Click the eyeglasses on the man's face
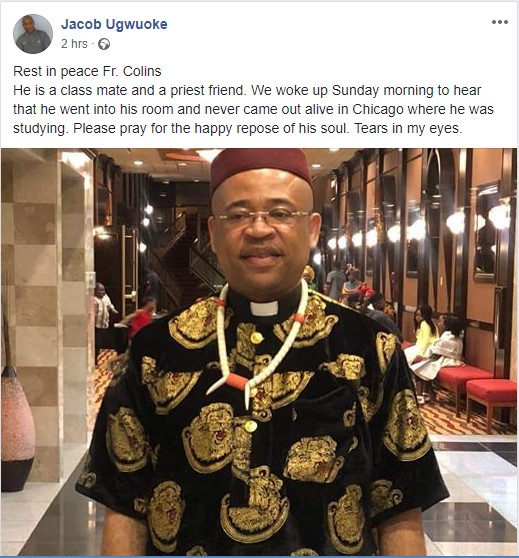519x558 pixels. pos(261,217)
